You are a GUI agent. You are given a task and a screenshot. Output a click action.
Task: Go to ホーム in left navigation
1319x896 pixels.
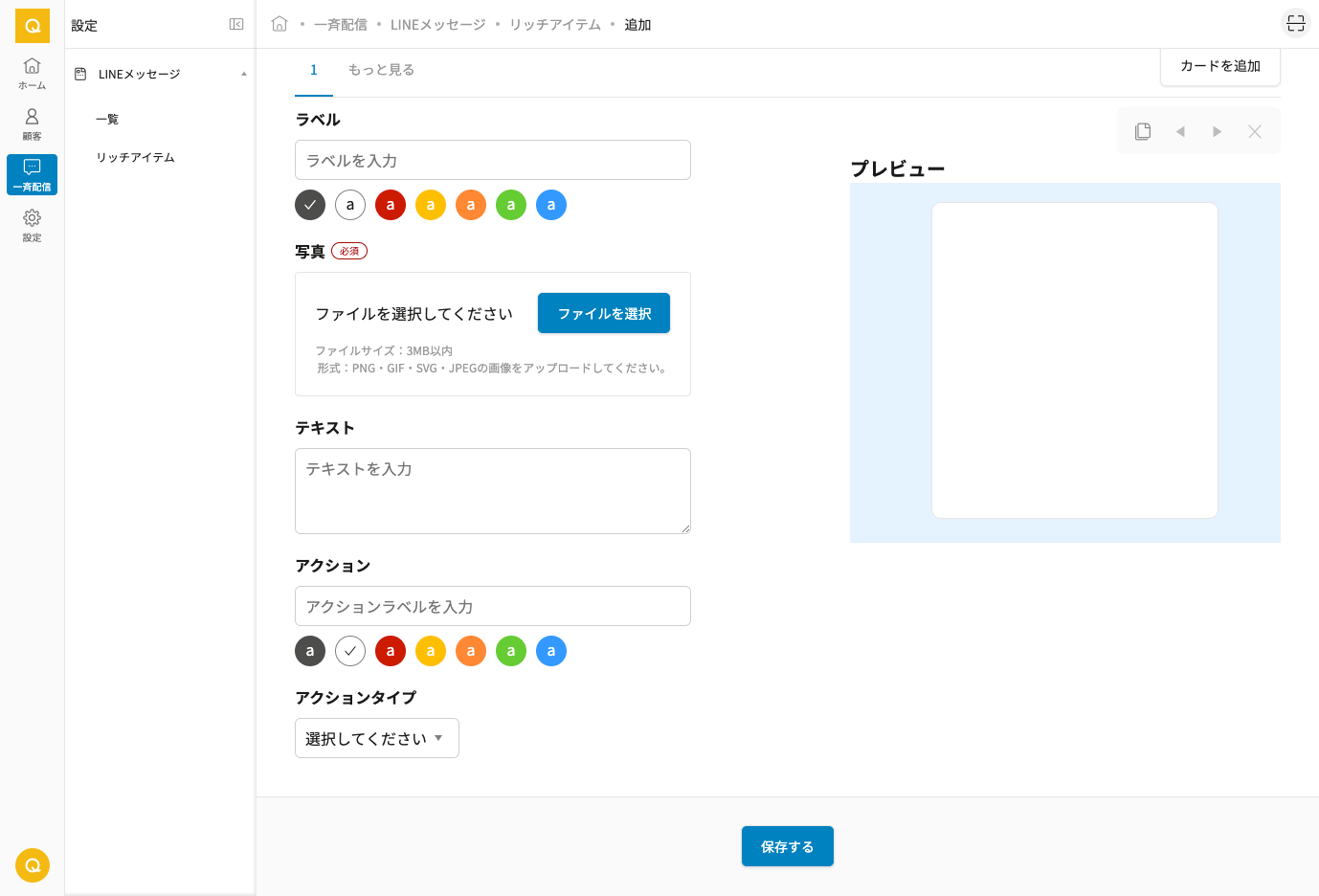[x=32, y=73]
